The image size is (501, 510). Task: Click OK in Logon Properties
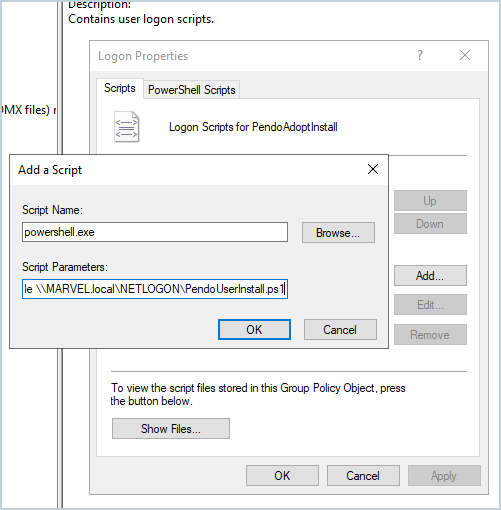coord(282,476)
